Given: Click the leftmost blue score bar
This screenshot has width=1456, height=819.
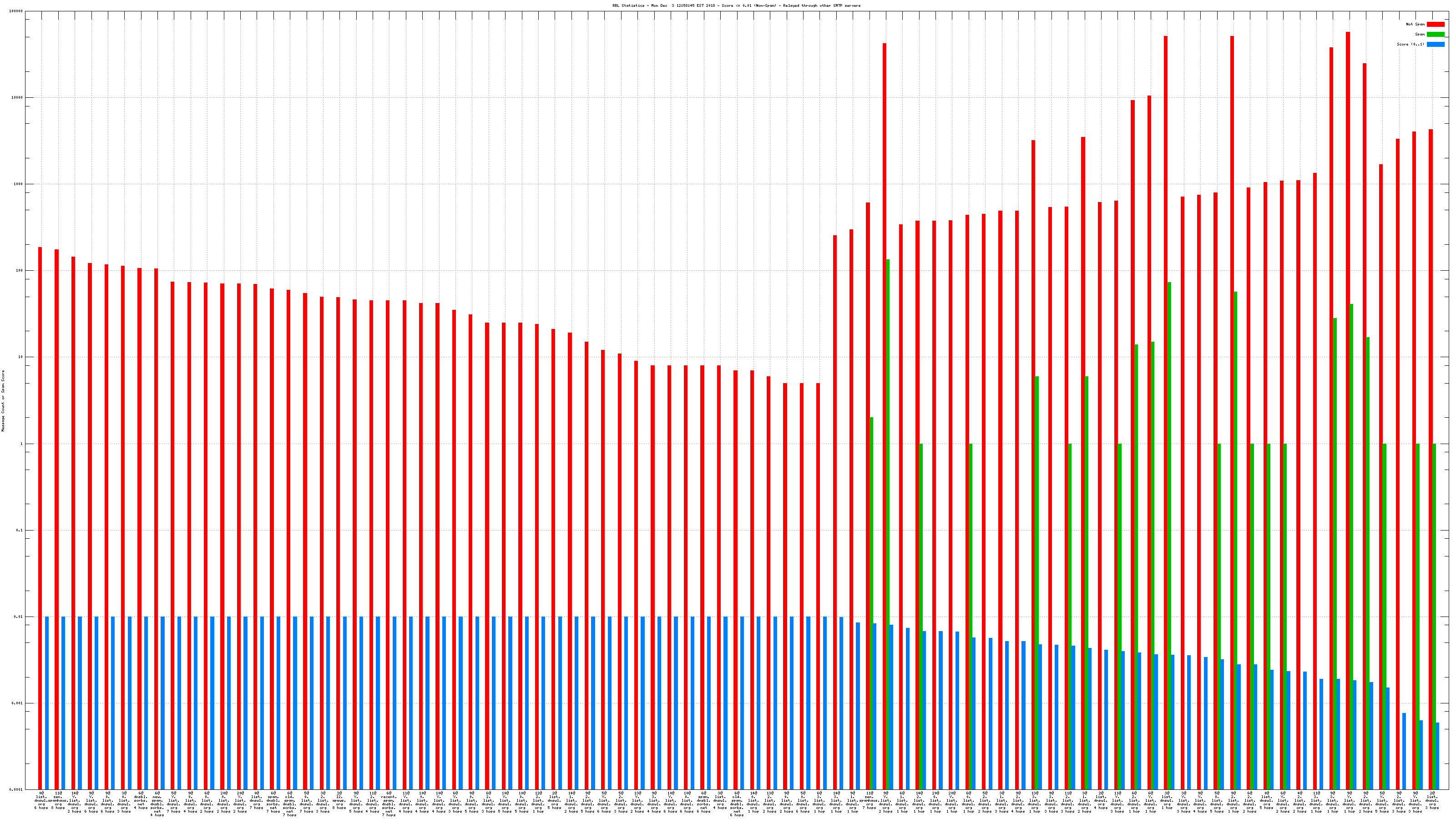Looking at the screenshot, I should pyautogui.click(x=47, y=701).
